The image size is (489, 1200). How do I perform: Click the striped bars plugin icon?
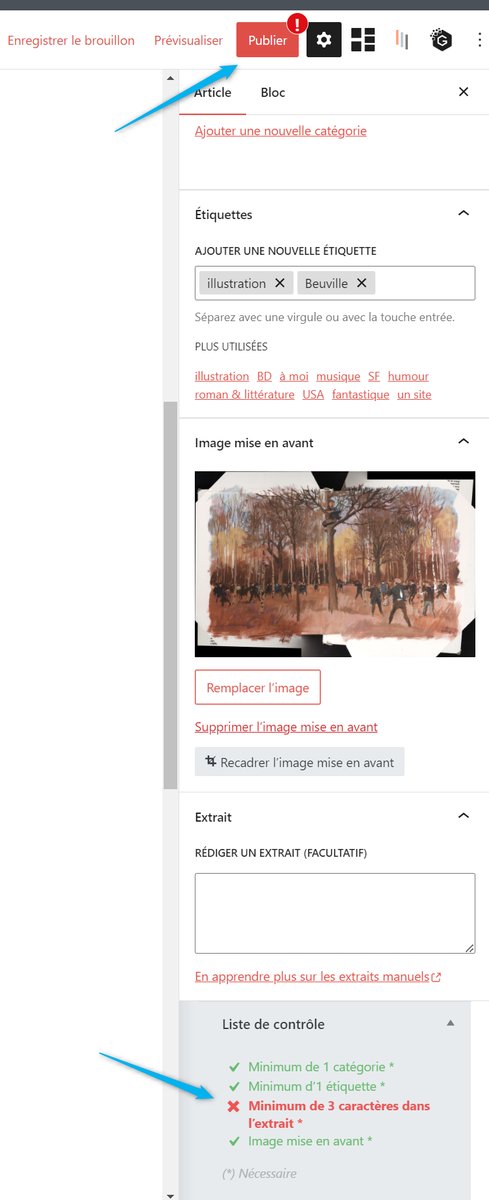tap(401, 40)
